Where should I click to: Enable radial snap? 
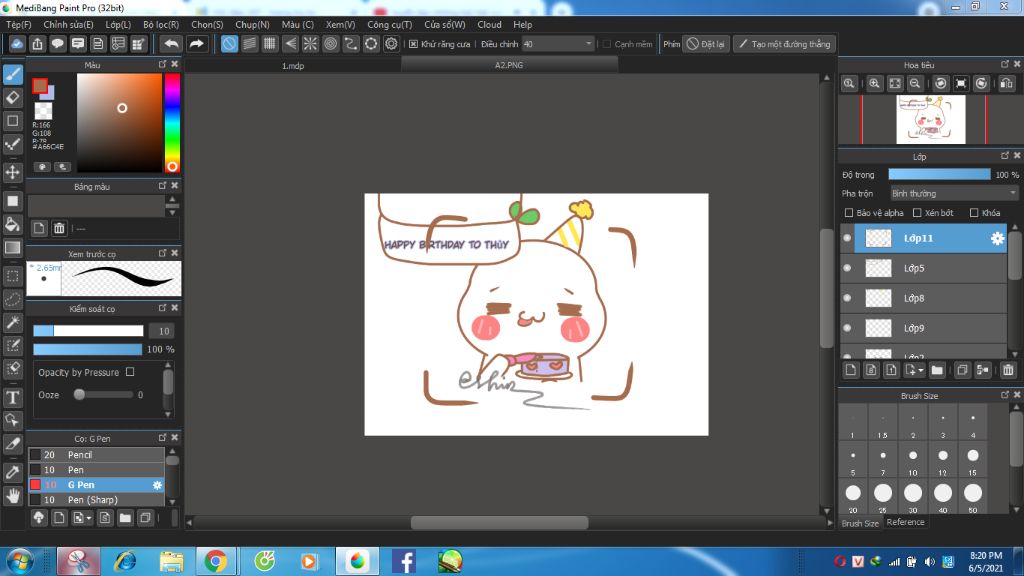pos(310,44)
